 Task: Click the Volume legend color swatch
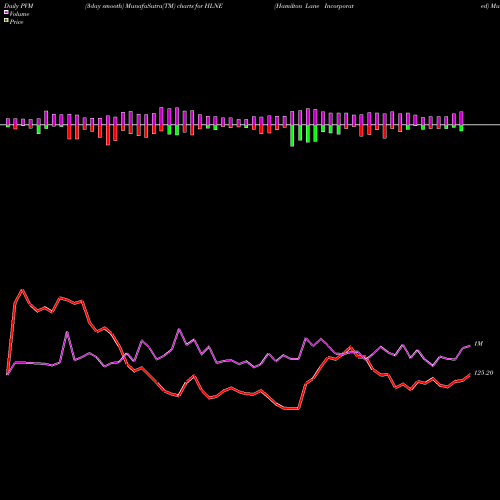point(6,13)
